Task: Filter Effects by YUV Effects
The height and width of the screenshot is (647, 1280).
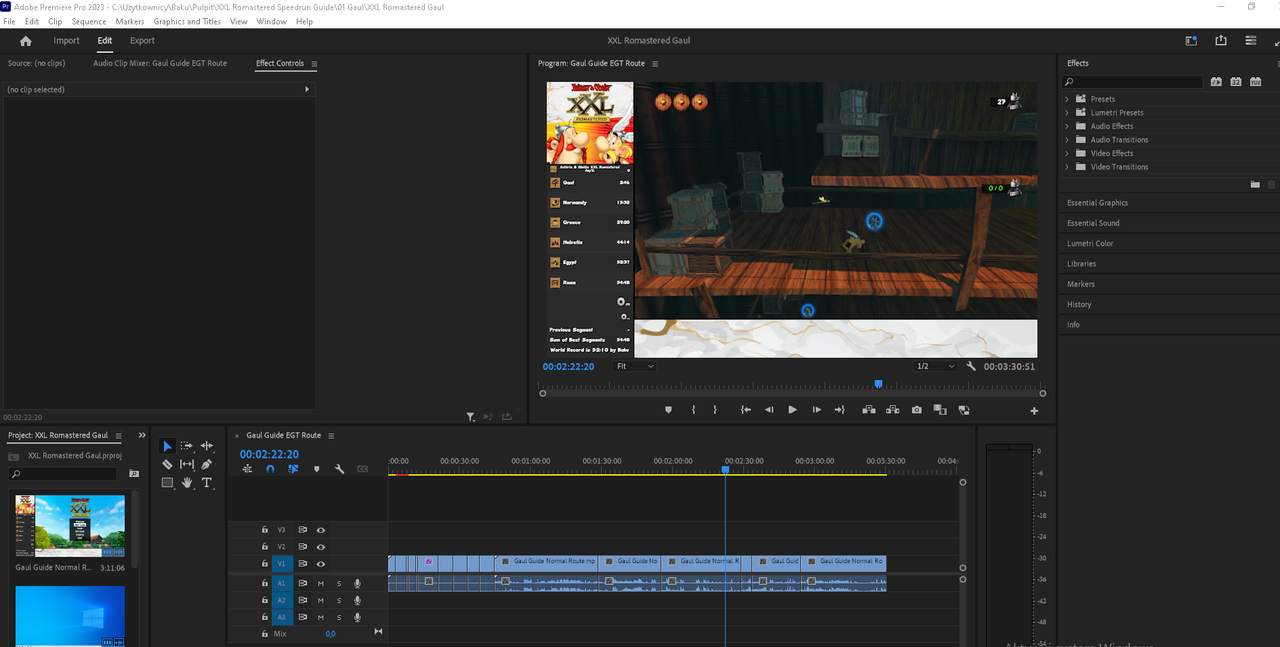Action: pyautogui.click(x=1256, y=82)
